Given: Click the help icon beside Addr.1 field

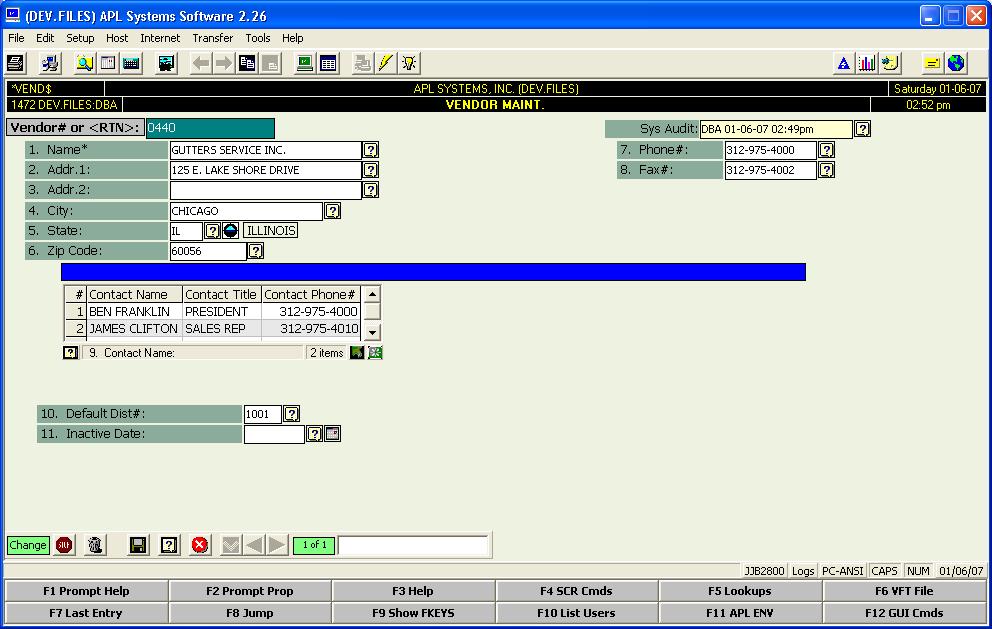Looking at the screenshot, I should pyautogui.click(x=371, y=170).
